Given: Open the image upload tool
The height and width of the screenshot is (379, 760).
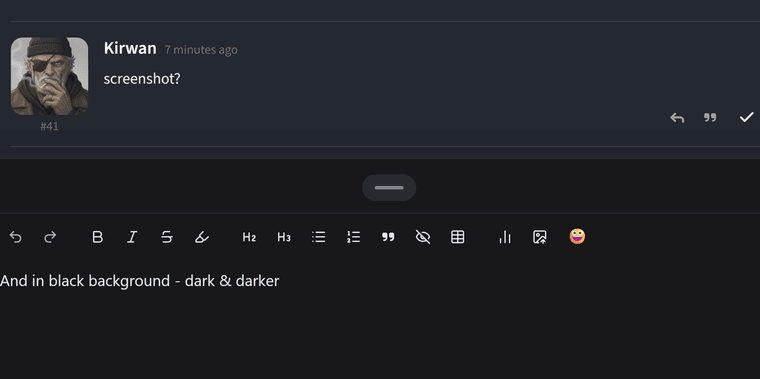Looking at the screenshot, I should pyautogui.click(x=539, y=237).
